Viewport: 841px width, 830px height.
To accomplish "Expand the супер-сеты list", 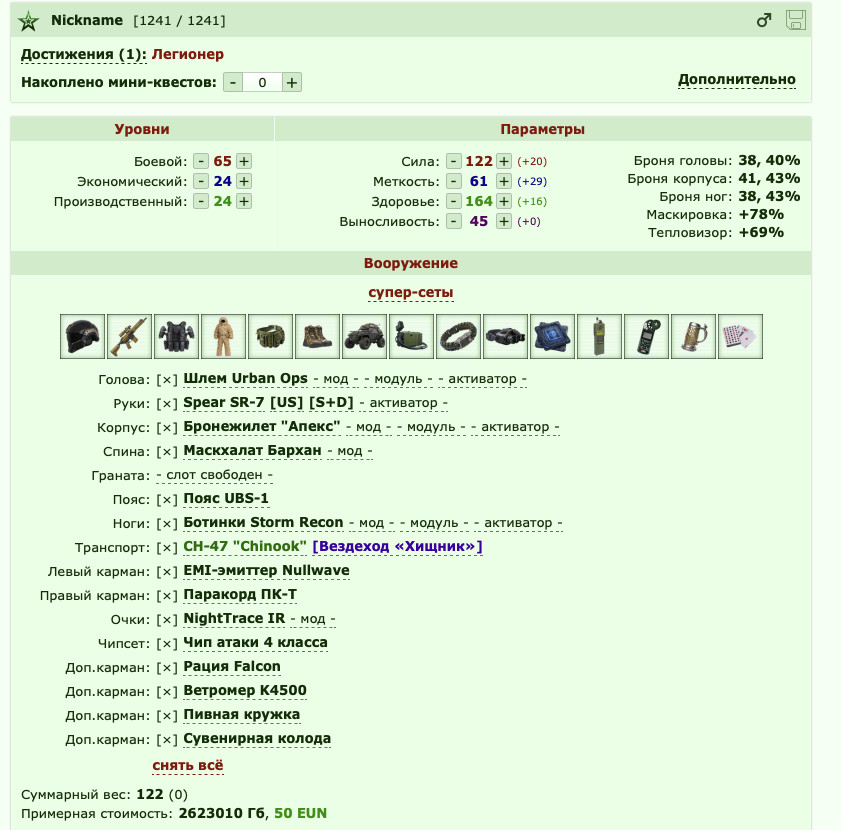I will click(411, 292).
